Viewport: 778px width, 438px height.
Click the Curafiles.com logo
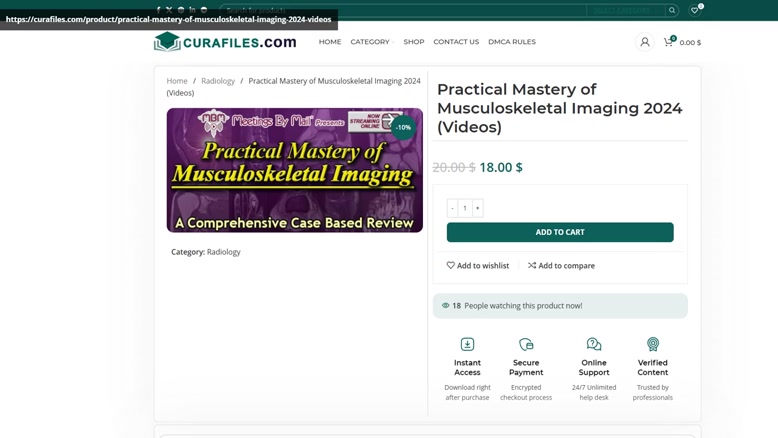click(225, 42)
